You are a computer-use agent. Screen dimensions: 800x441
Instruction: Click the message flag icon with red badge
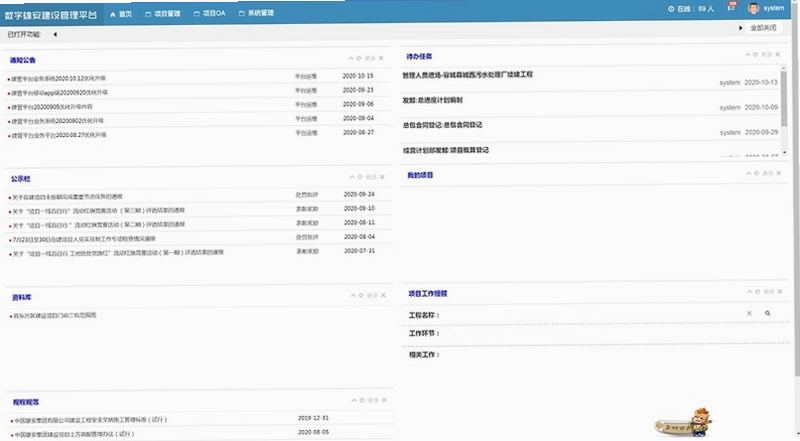732,7
